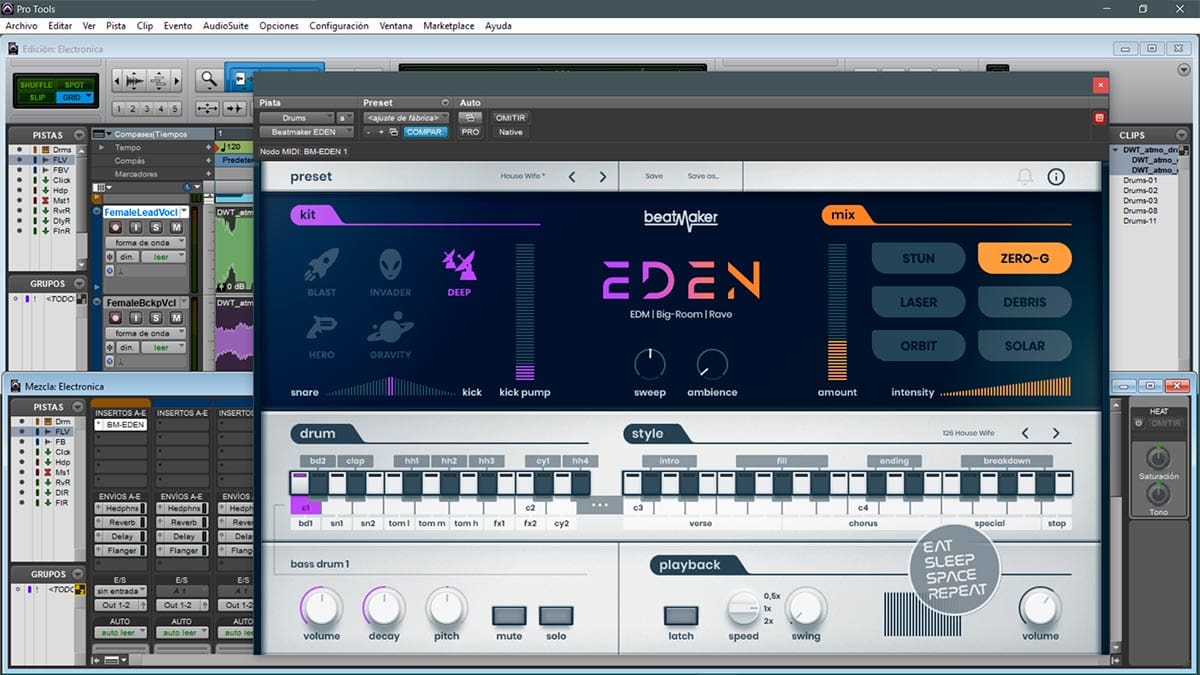This screenshot has height=675, width=1200.
Task: Select the Gravity planet kit icon
Action: click(x=391, y=327)
